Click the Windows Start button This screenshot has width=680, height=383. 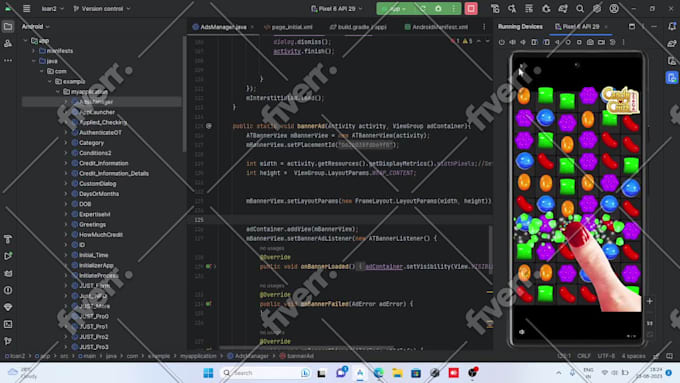[208, 373]
